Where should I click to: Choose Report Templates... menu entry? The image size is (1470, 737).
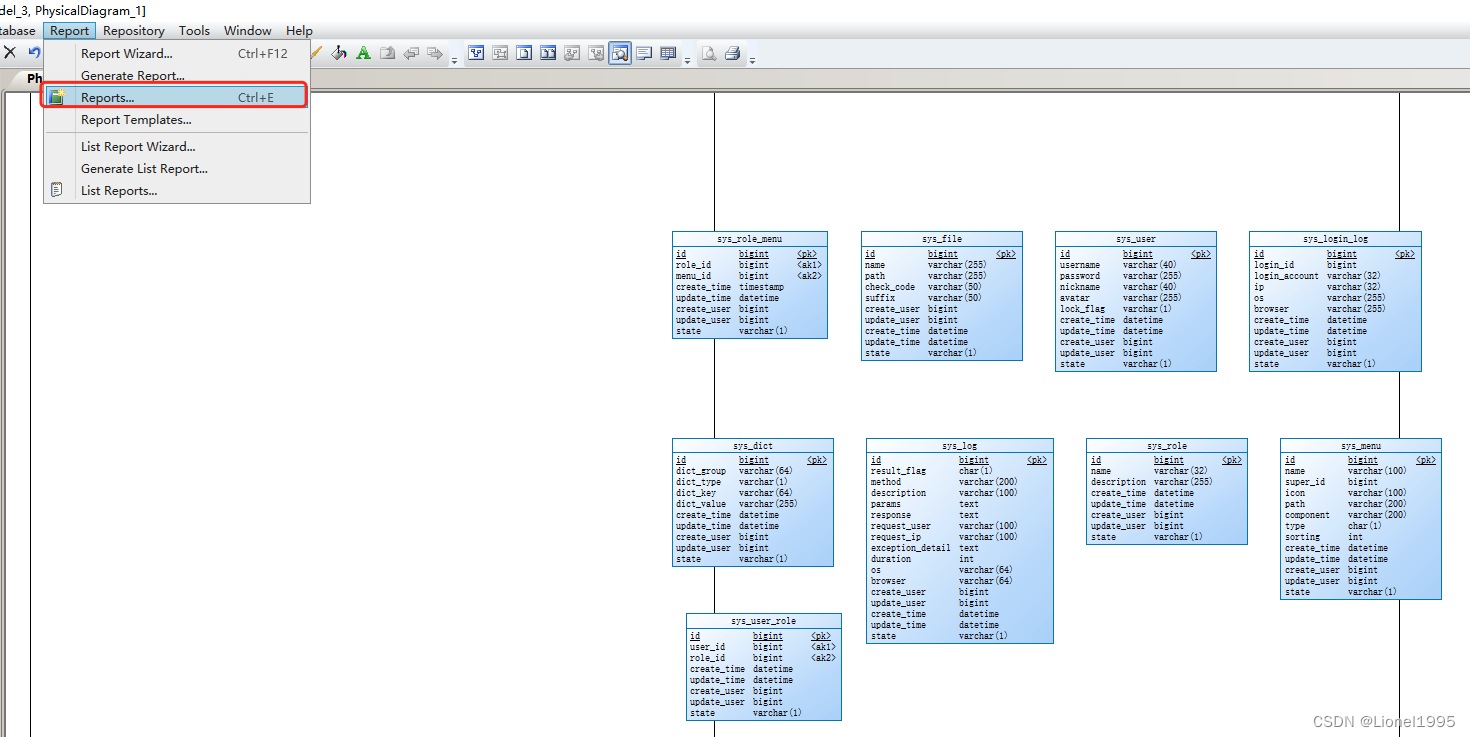click(177, 120)
